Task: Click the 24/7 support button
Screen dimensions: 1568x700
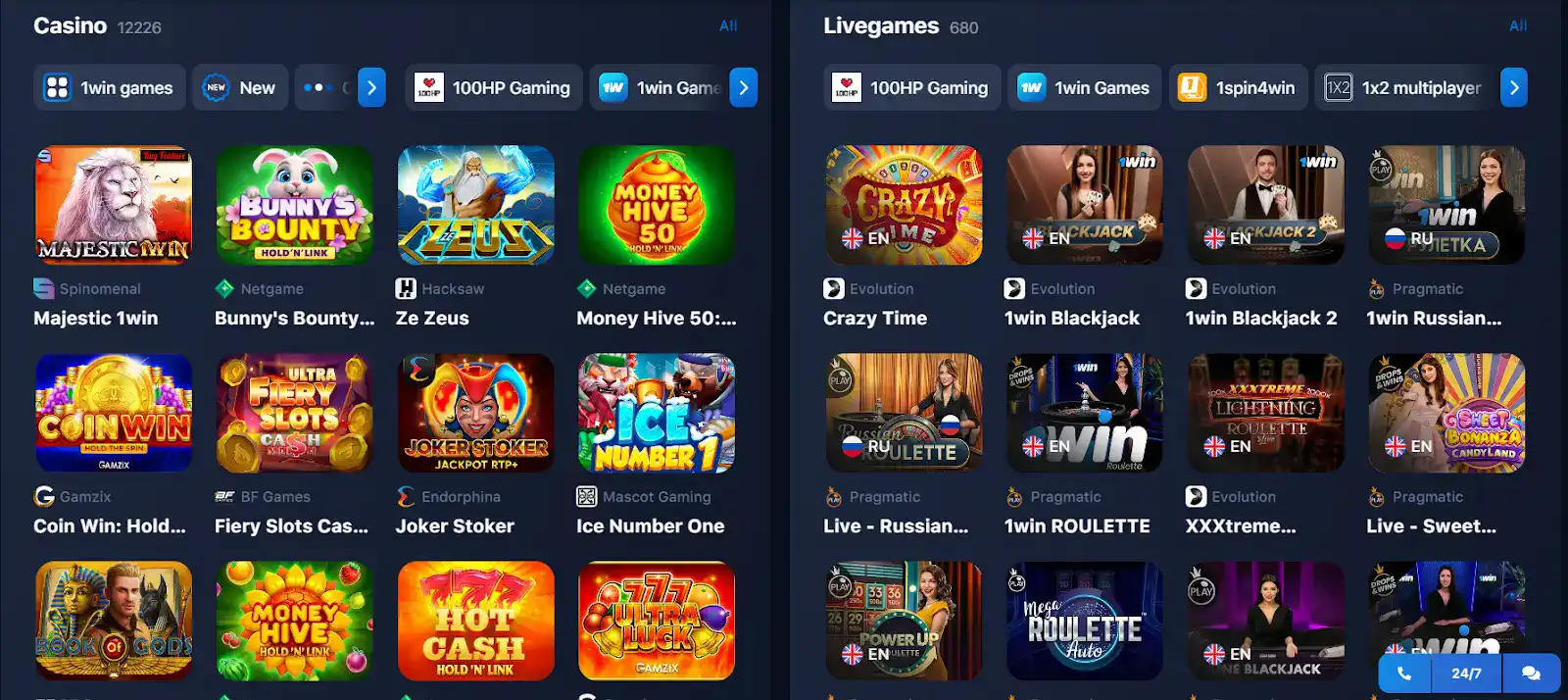Action: [x=1466, y=674]
